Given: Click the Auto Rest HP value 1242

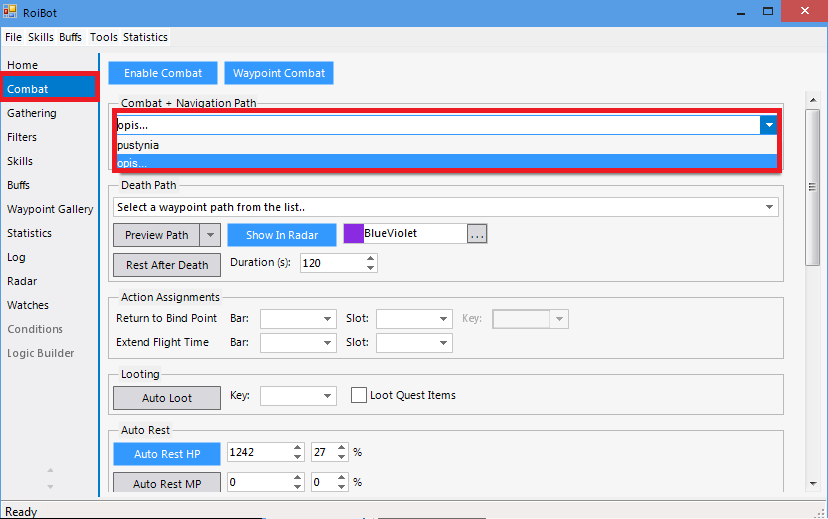Looking at the screenshot, I should (x=259, y=452).
